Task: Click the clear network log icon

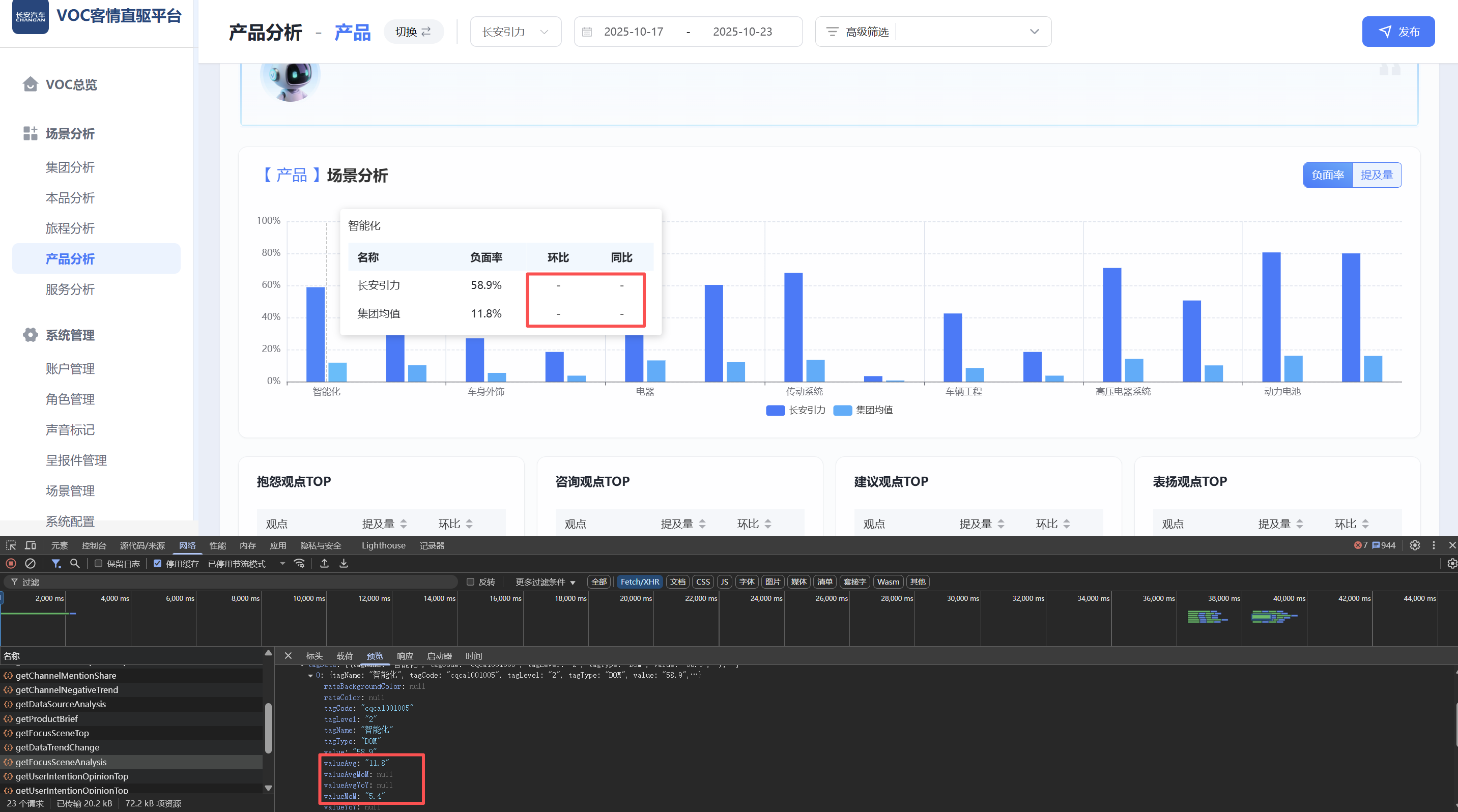Action: (x=31, y=564)
